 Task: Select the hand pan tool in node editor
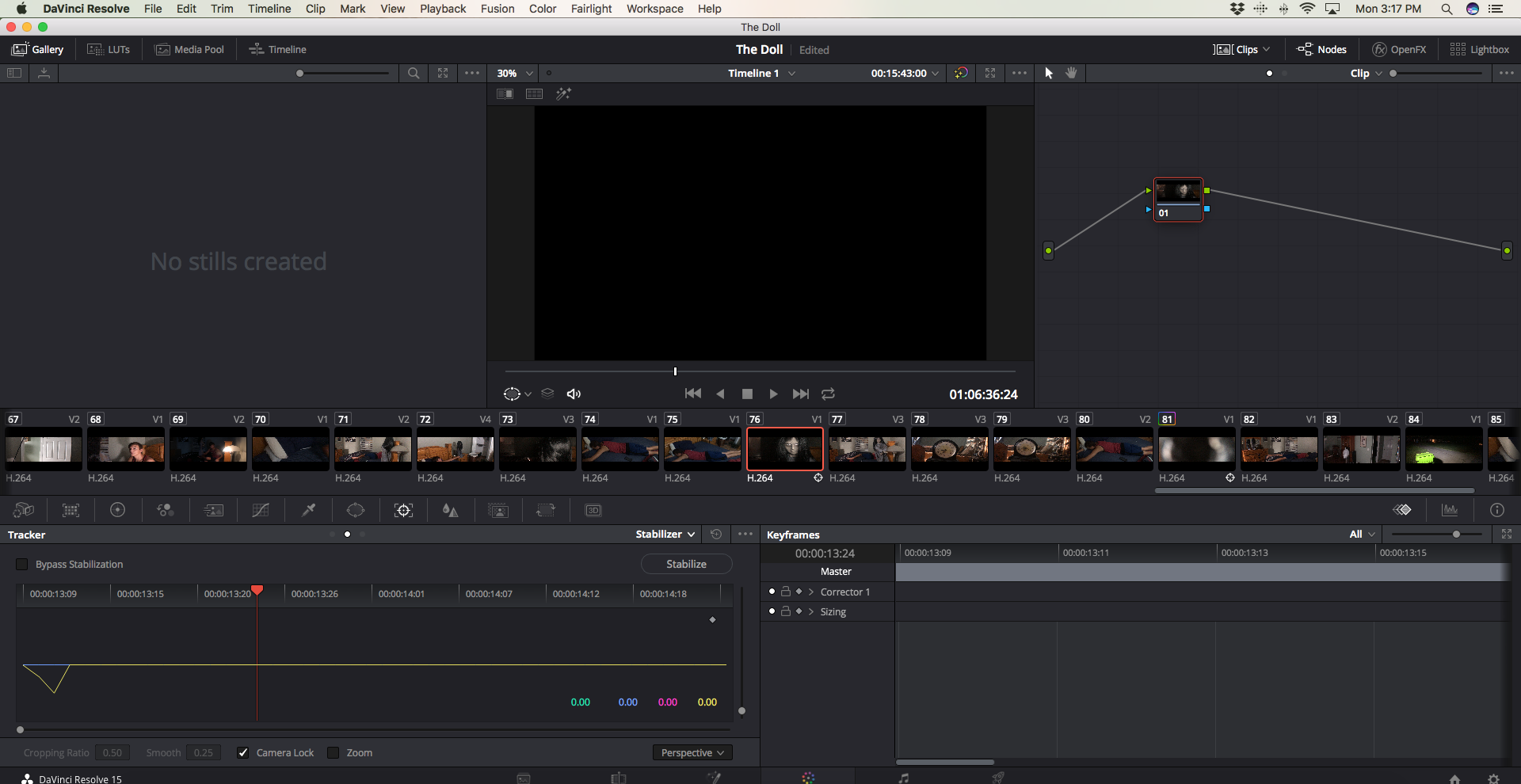[x=1072, y=73]
